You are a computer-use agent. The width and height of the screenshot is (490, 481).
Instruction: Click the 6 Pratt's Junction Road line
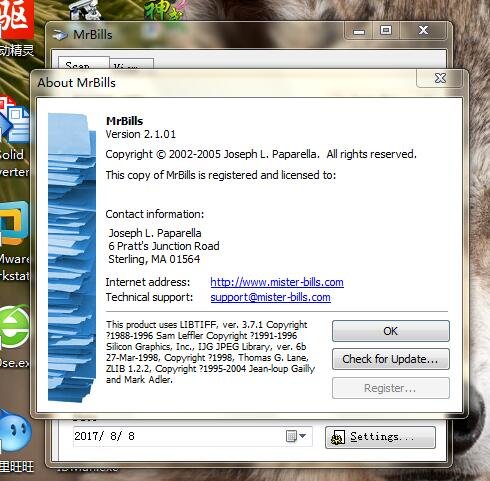click(164, 246)
